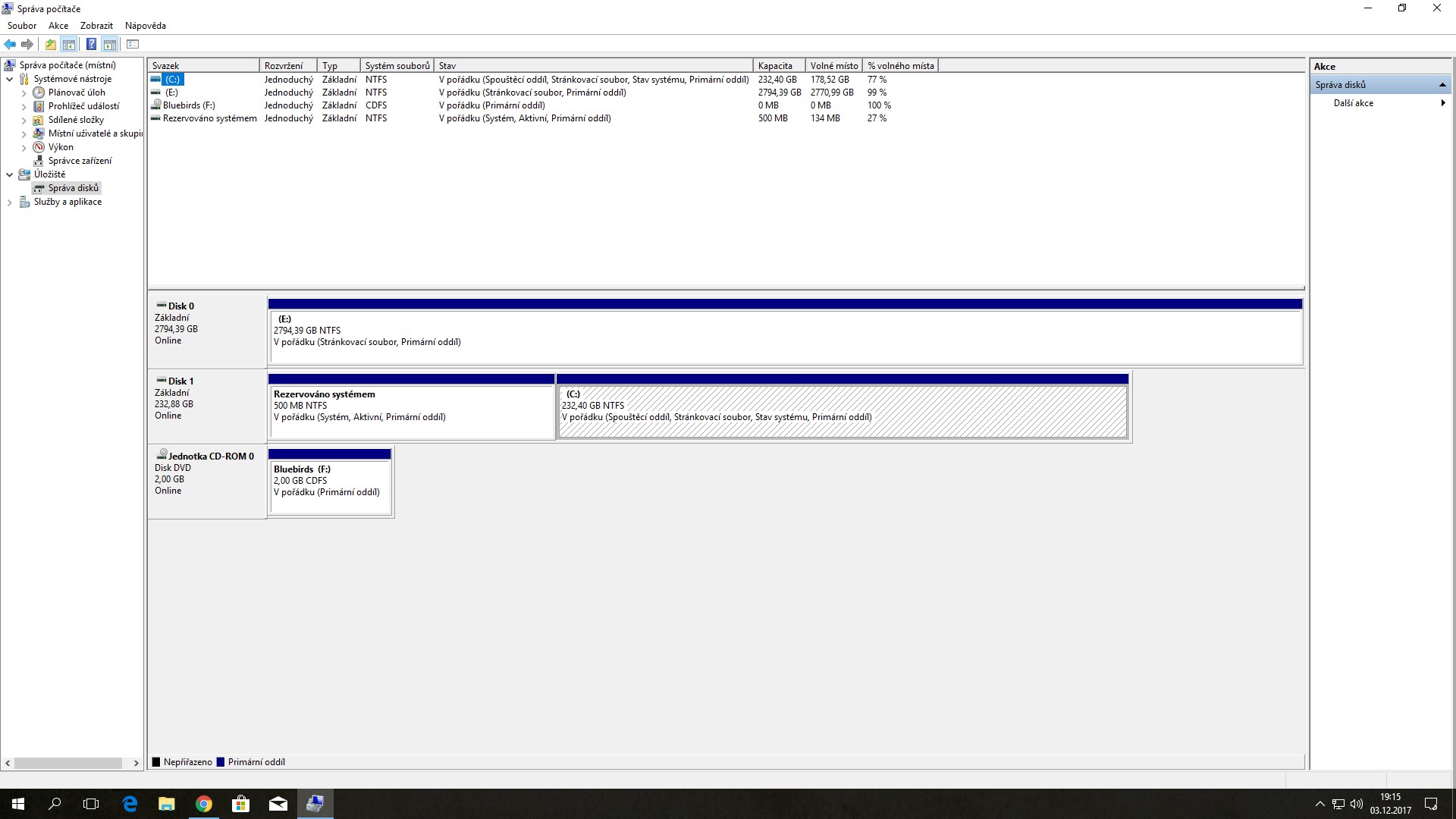Open the blue Help question mark icon
1456x819 pixels.
(91, 45)
